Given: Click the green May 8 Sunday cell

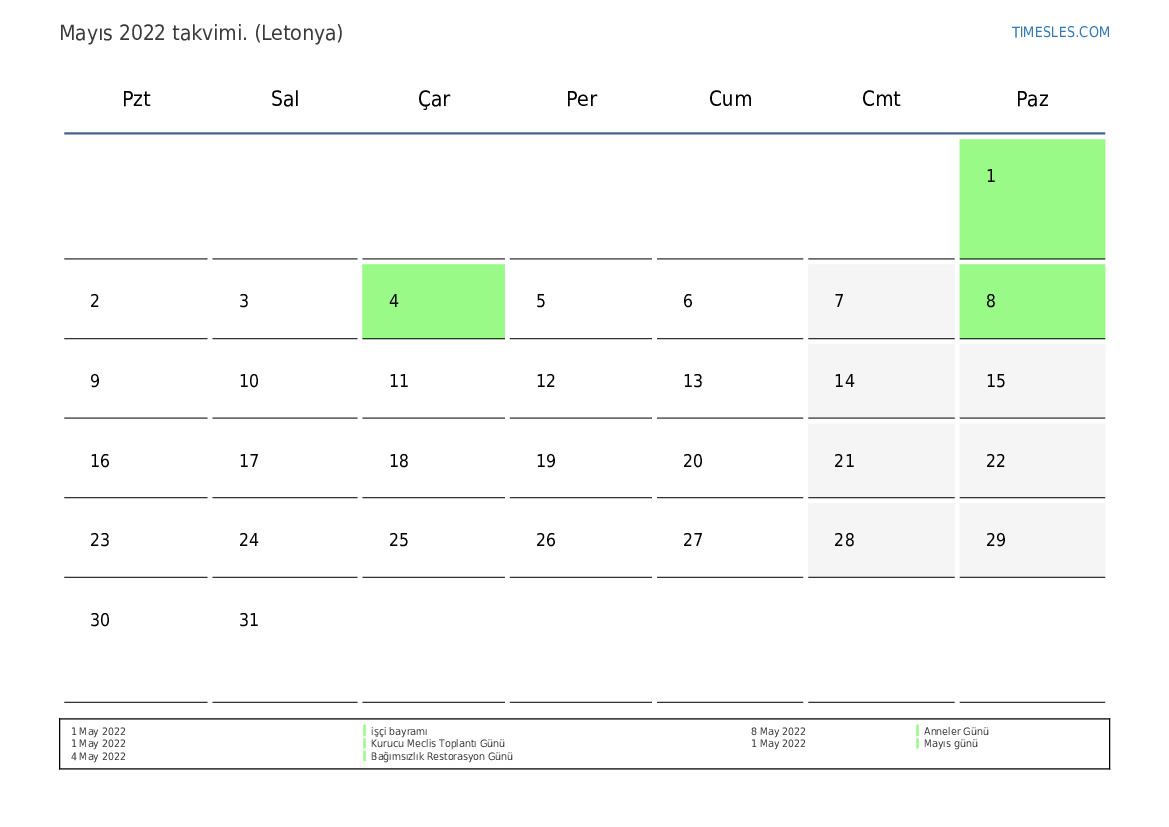Looking at the screenshot, I should 1032,301.
